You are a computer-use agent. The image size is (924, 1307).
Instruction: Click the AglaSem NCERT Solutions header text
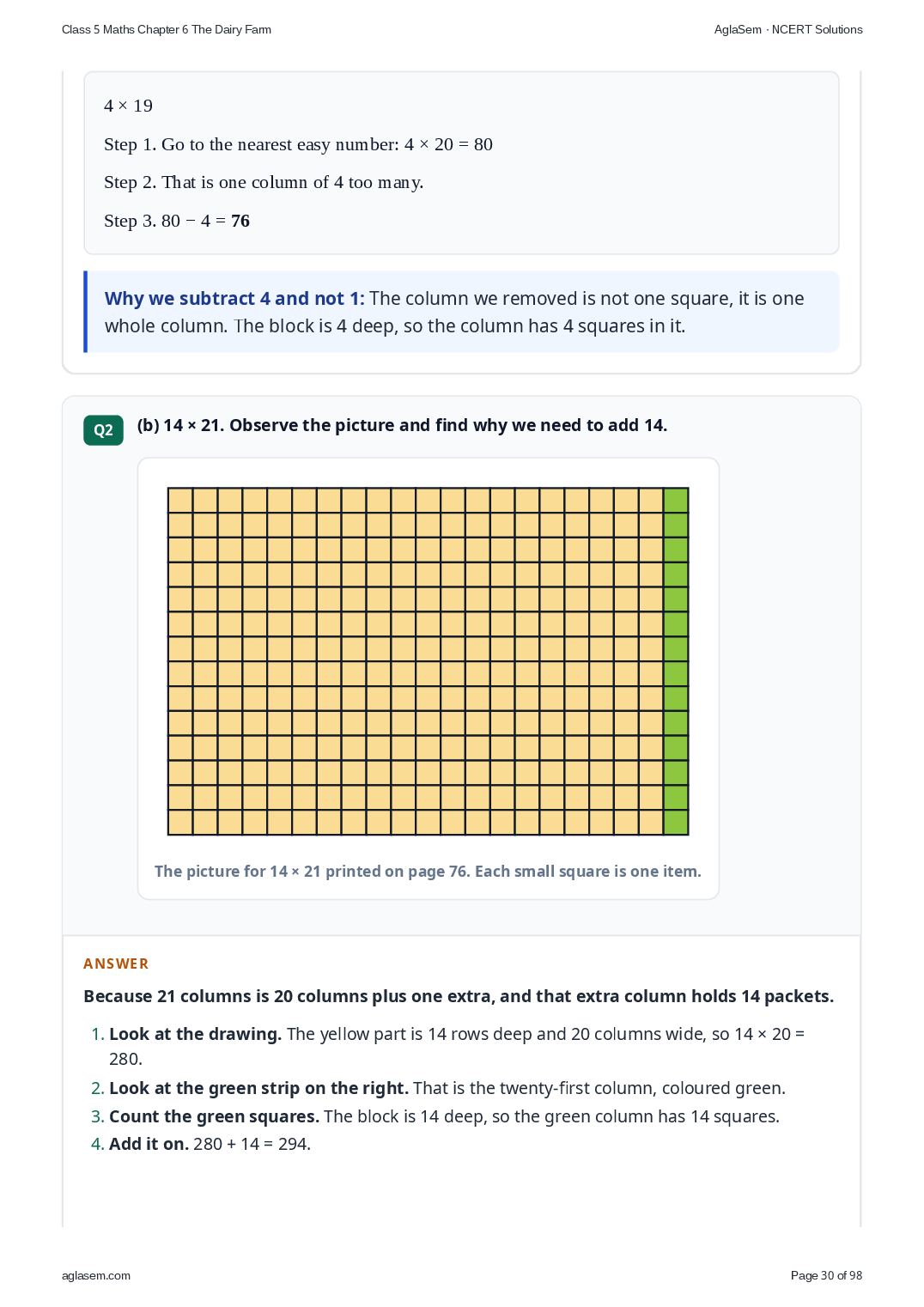pyautogui.click(x=788, y=29)
